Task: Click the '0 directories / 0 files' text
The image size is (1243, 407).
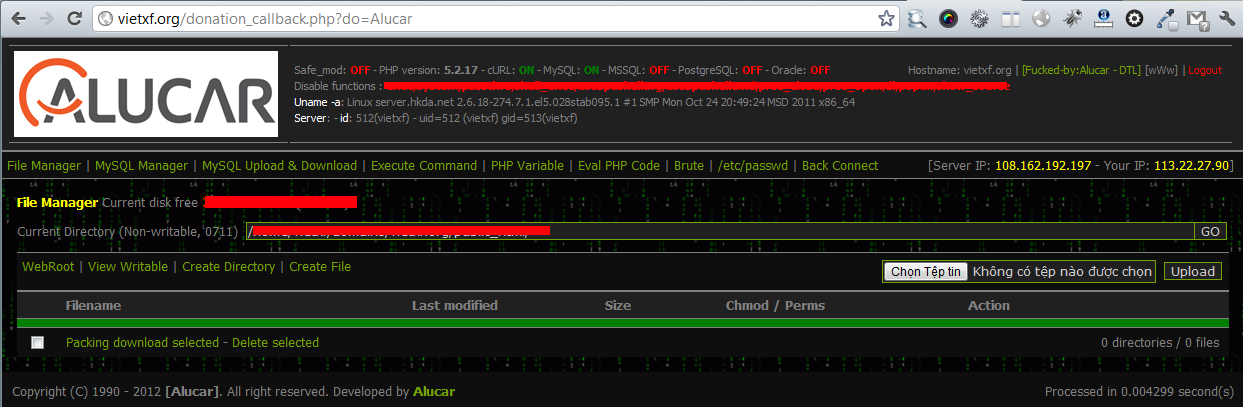Action: [1160, 343]
